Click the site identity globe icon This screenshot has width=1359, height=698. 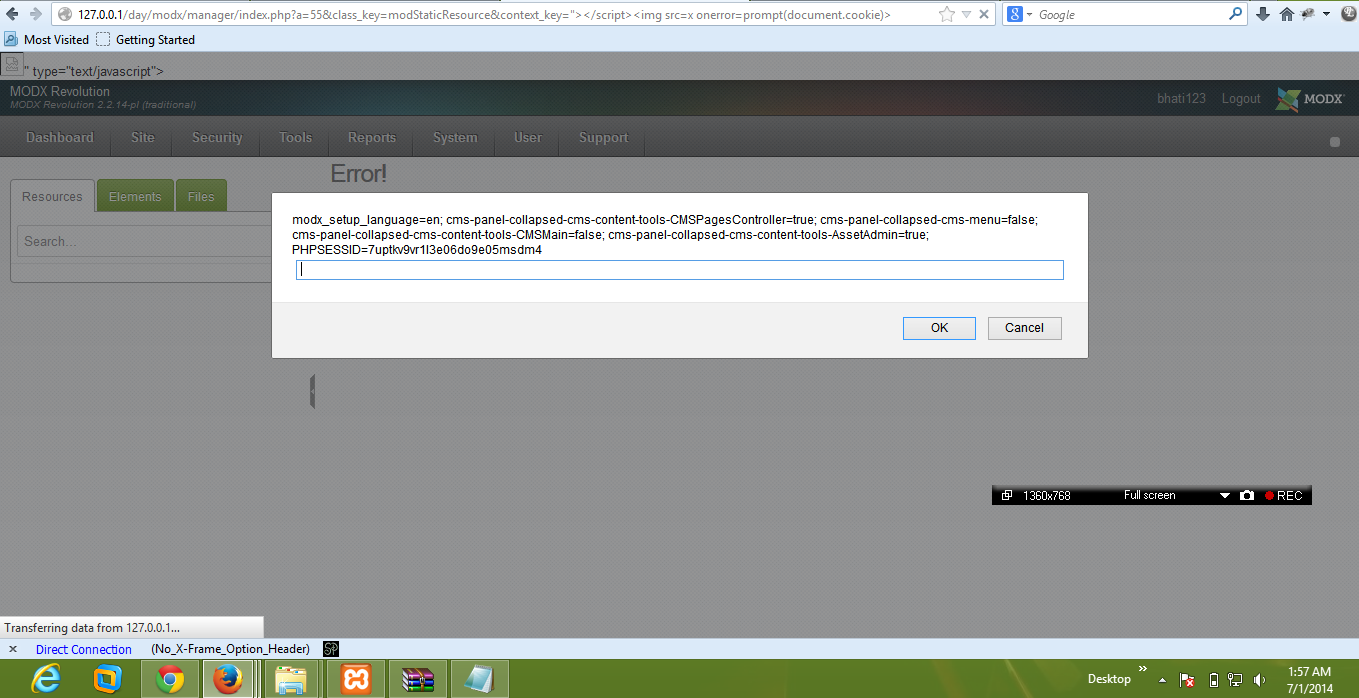[65, 14]
